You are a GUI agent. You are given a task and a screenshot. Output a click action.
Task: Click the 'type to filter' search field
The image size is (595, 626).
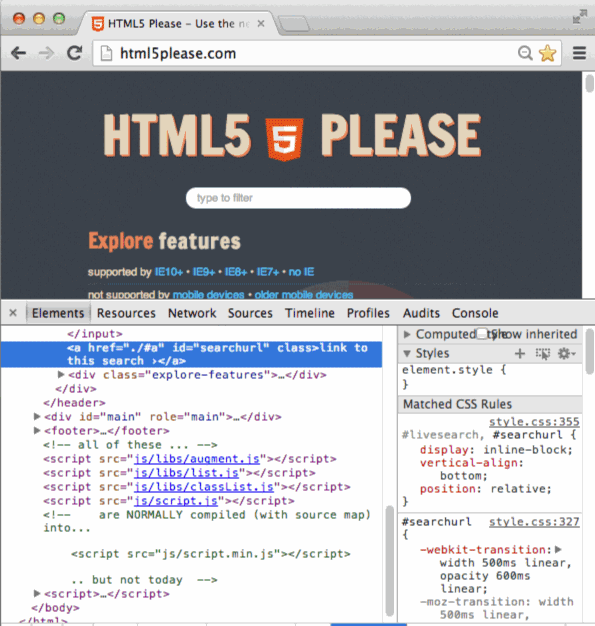pos(298,198)
